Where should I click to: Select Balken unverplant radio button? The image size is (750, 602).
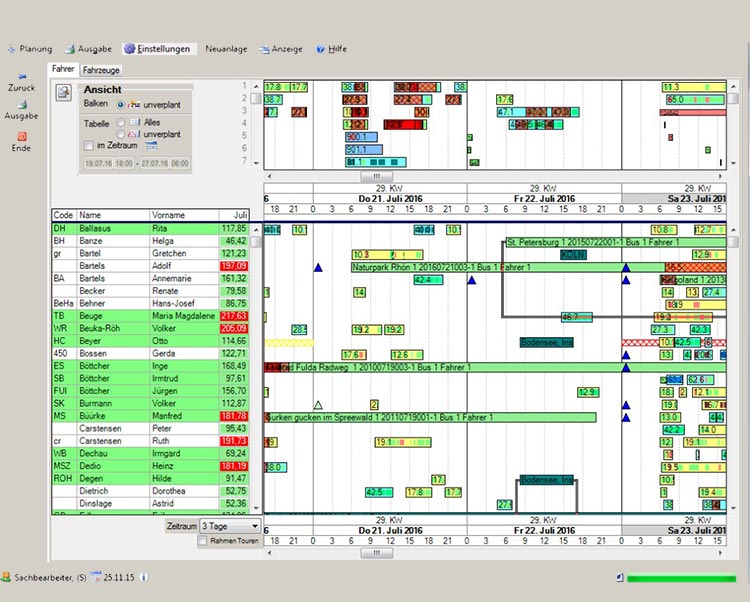click(x=121, y=104)
